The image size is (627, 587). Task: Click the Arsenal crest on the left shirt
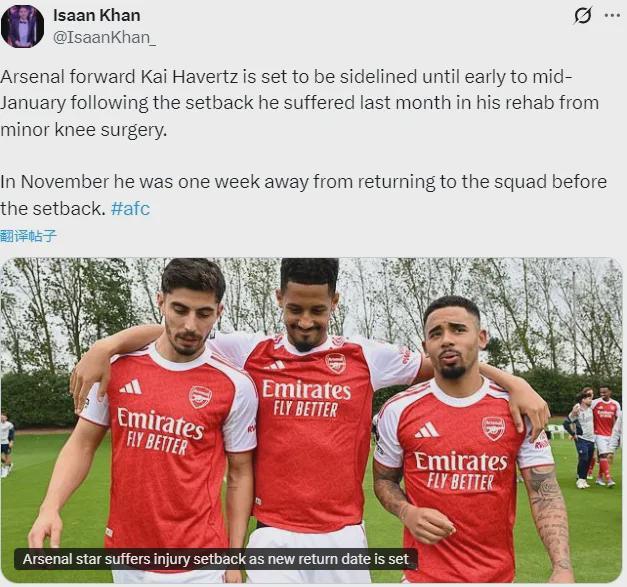[200, 397]
